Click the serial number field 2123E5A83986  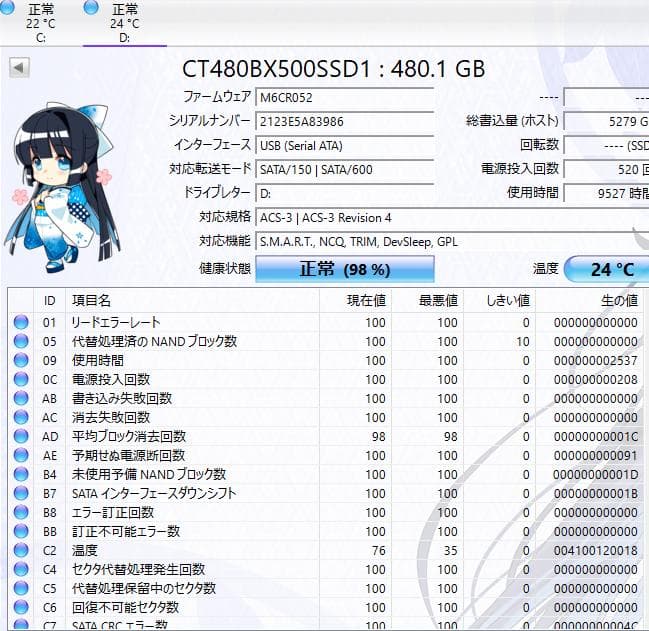click(x=344, y=122)
